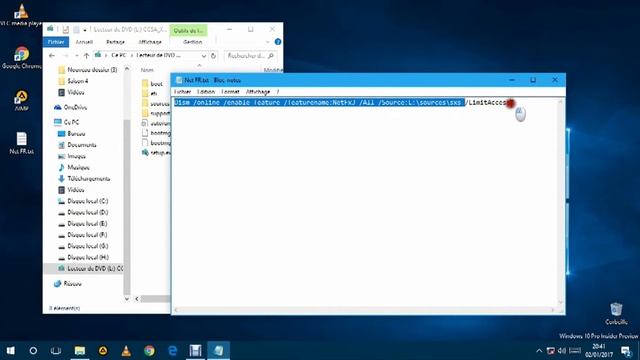Launch AIMP from the taskbar

(x=103, y=350)
